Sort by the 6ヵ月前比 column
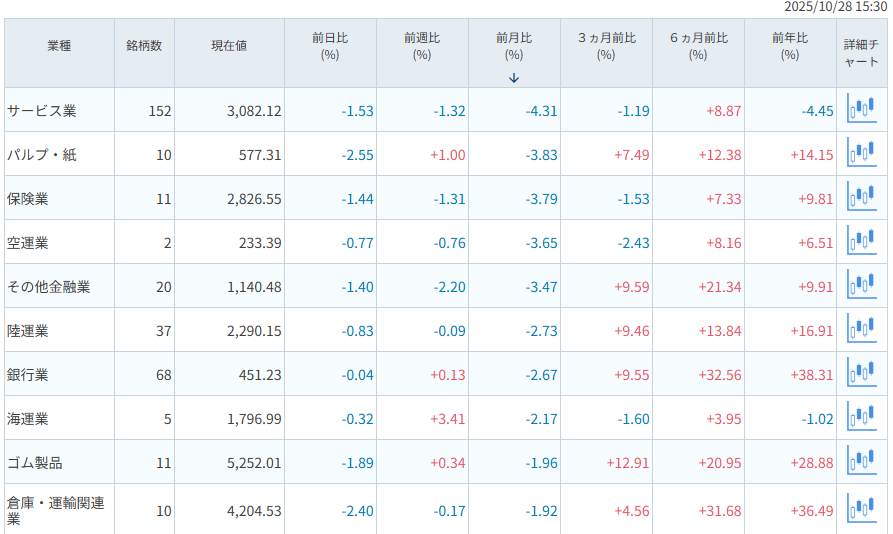 [698, 46]
